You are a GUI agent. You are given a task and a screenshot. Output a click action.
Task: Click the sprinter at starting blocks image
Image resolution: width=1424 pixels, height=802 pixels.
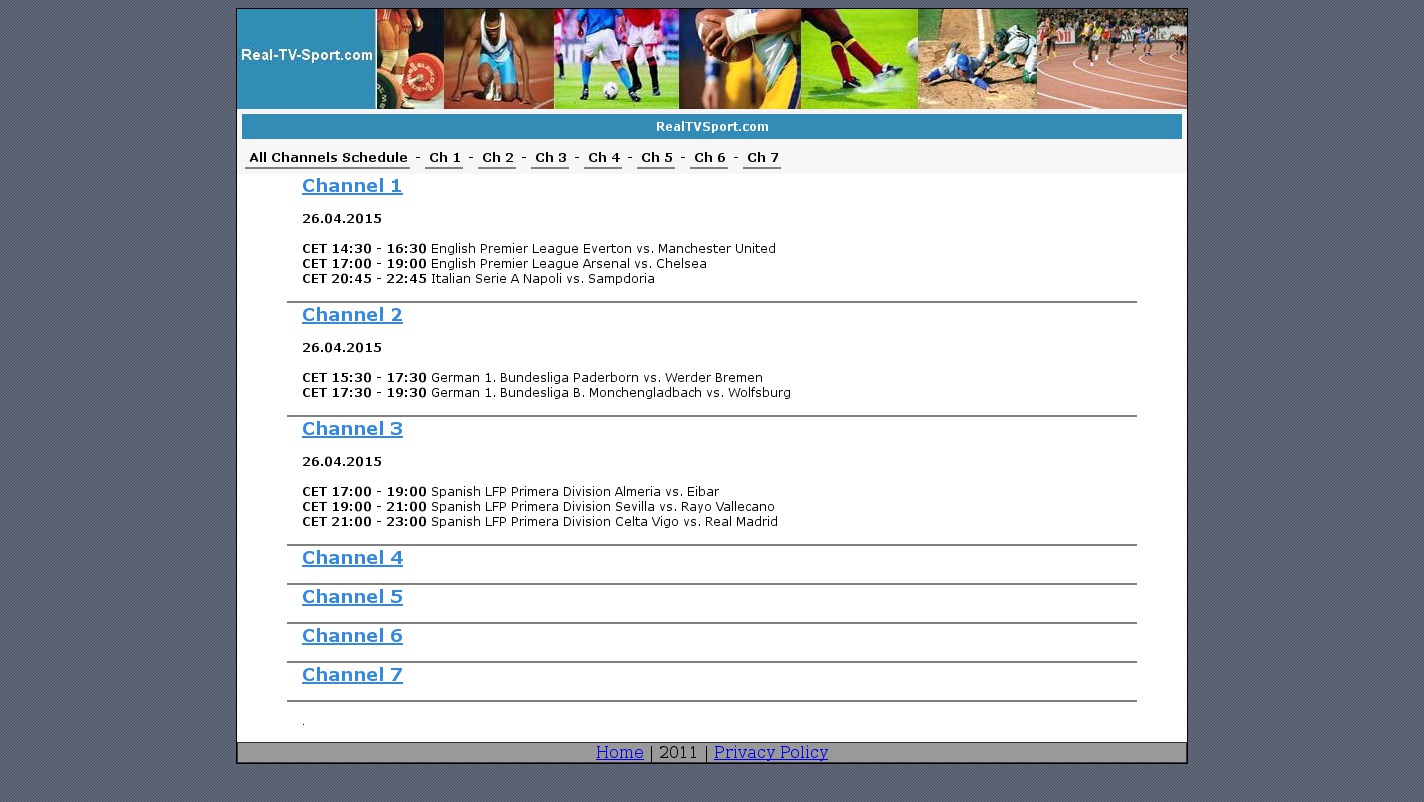click(498, 59)
